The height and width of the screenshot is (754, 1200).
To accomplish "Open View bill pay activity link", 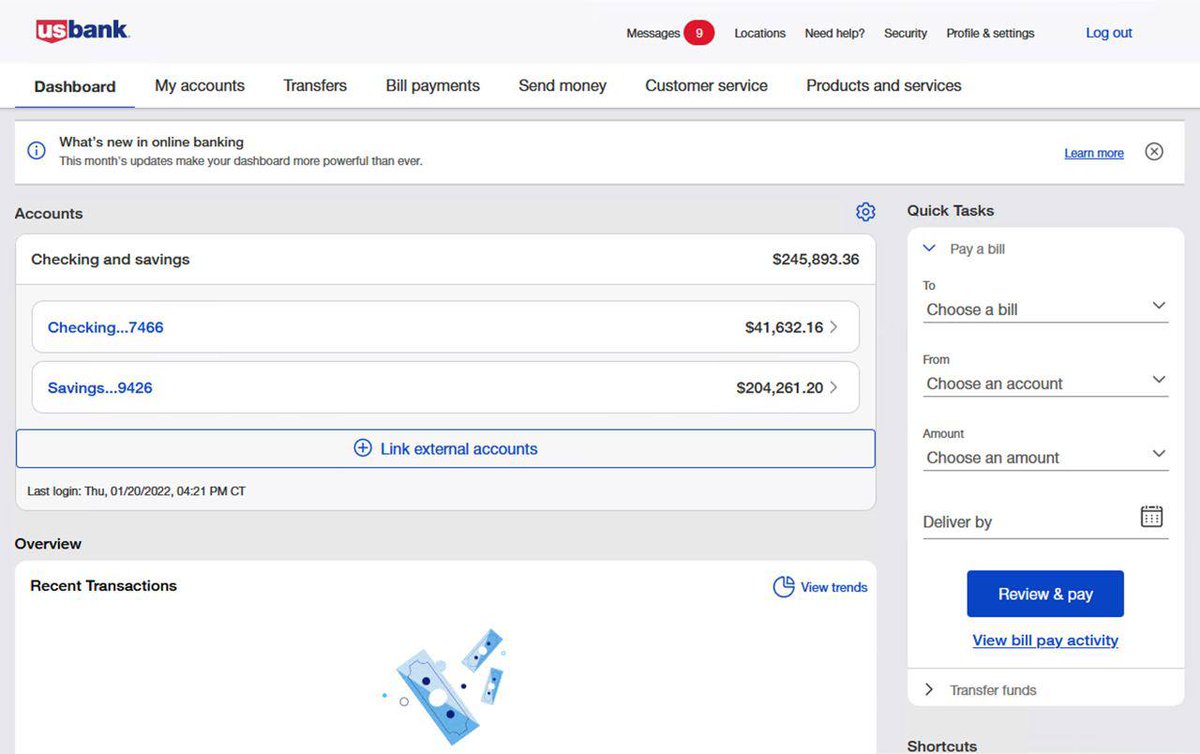I will (x=1045, y=640).
